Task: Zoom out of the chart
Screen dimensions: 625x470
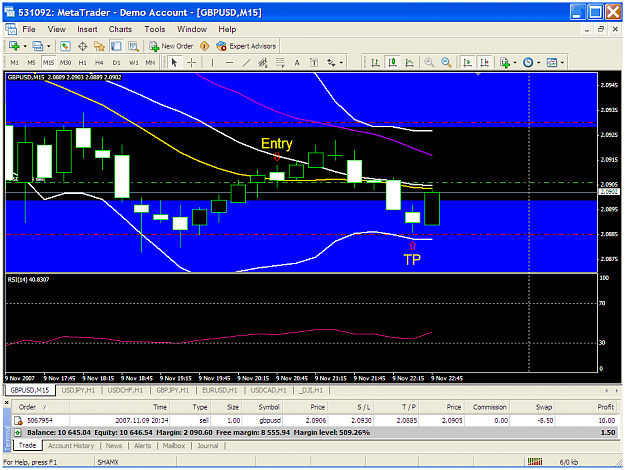Action: point(446,63)
